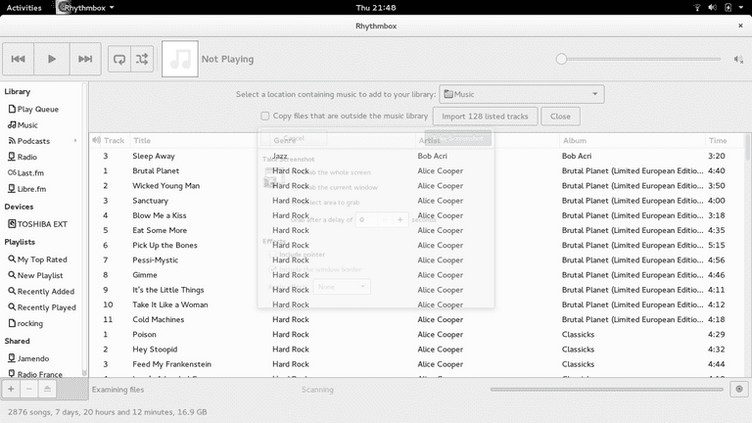Open New Playlist in sidebar
This screenshot has width=752, height=423.
click(35, 275)
